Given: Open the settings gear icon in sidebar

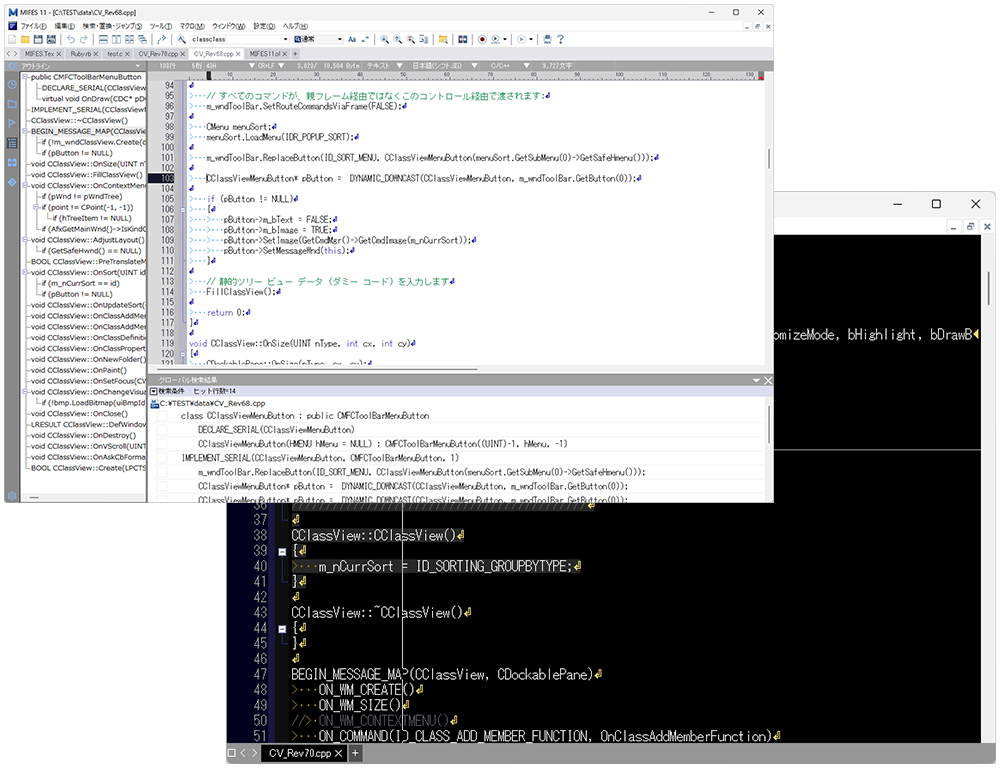Looking at the screenshot, I should click(x=12, y=495).
